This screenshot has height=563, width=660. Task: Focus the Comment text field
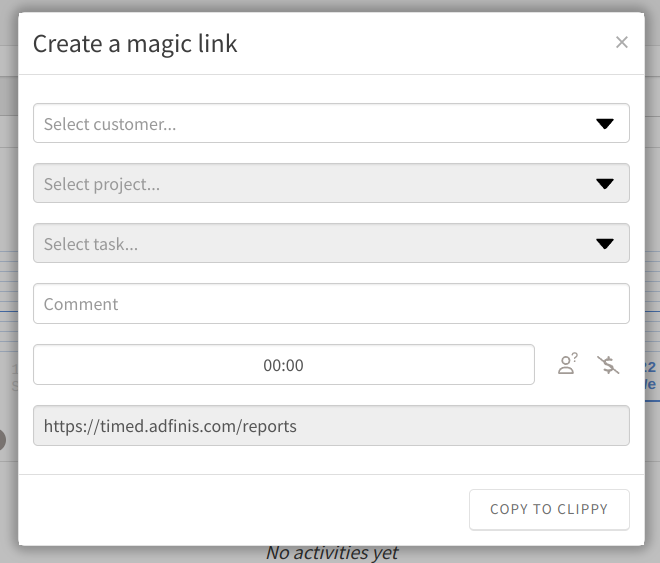tap(331, 304)
